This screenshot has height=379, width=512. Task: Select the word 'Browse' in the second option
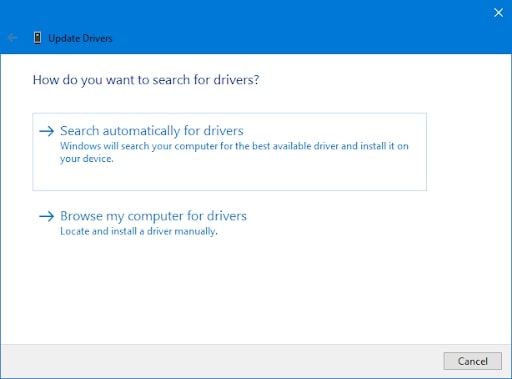click(81, 216)
